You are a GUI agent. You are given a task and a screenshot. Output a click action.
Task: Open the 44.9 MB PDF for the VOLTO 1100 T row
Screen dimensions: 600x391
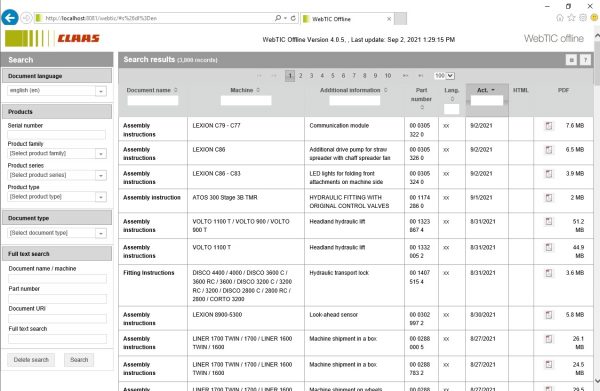point(549,248)
